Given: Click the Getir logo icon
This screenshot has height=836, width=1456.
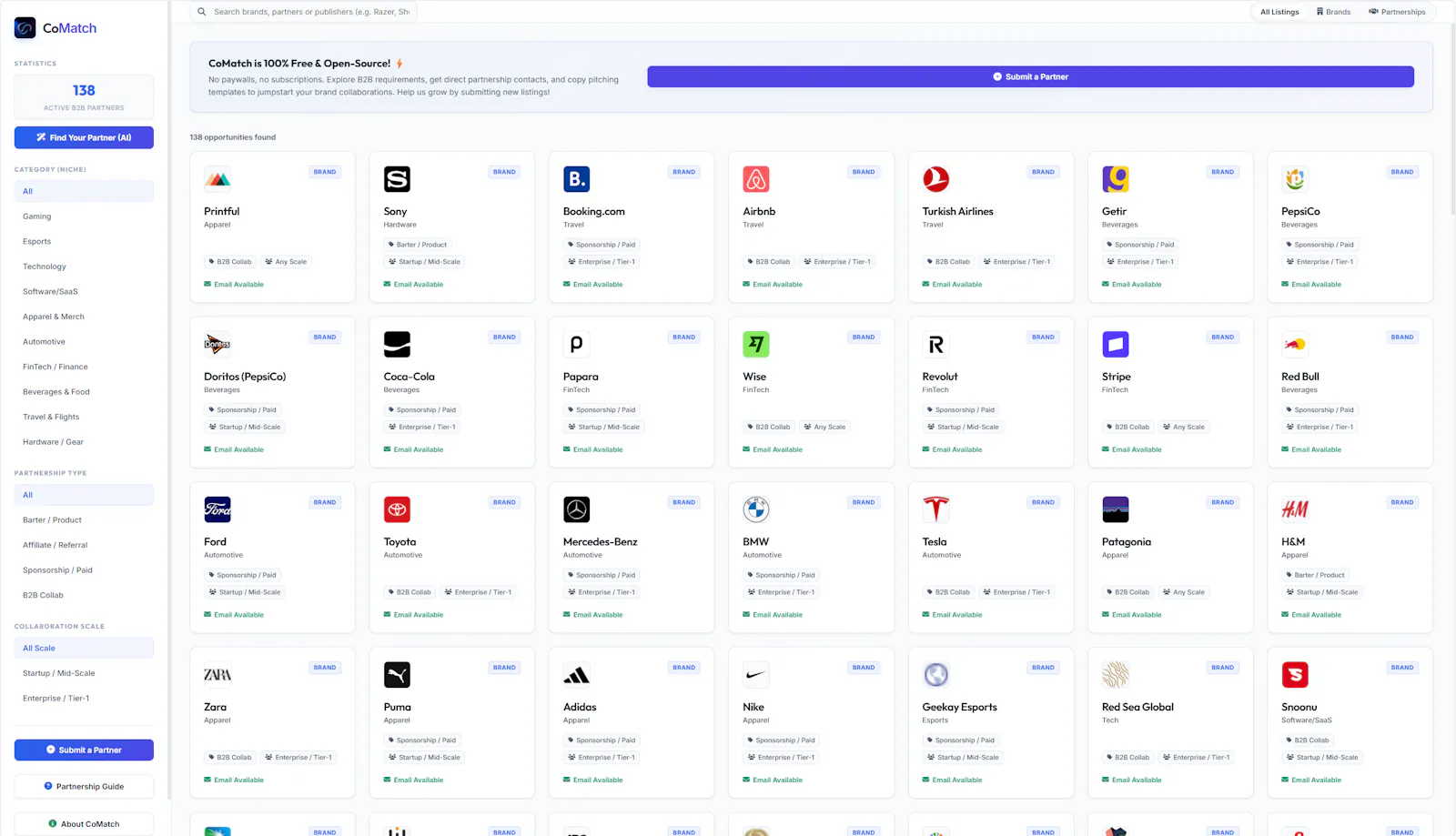Looking at the screenshot, I should coord(1116,179).
